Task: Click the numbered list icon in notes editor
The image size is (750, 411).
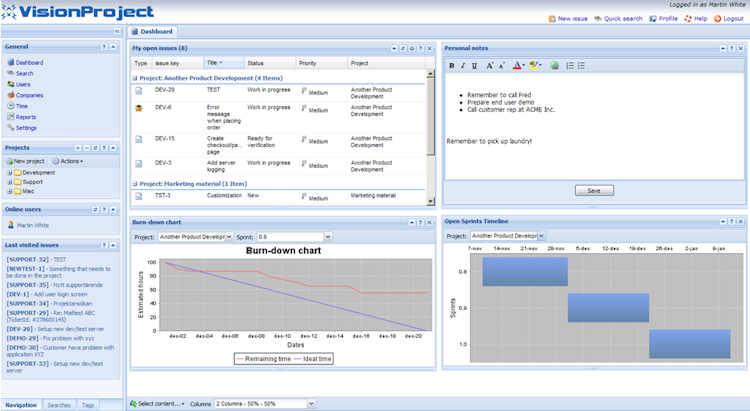Action: click(x=570, y=65)
